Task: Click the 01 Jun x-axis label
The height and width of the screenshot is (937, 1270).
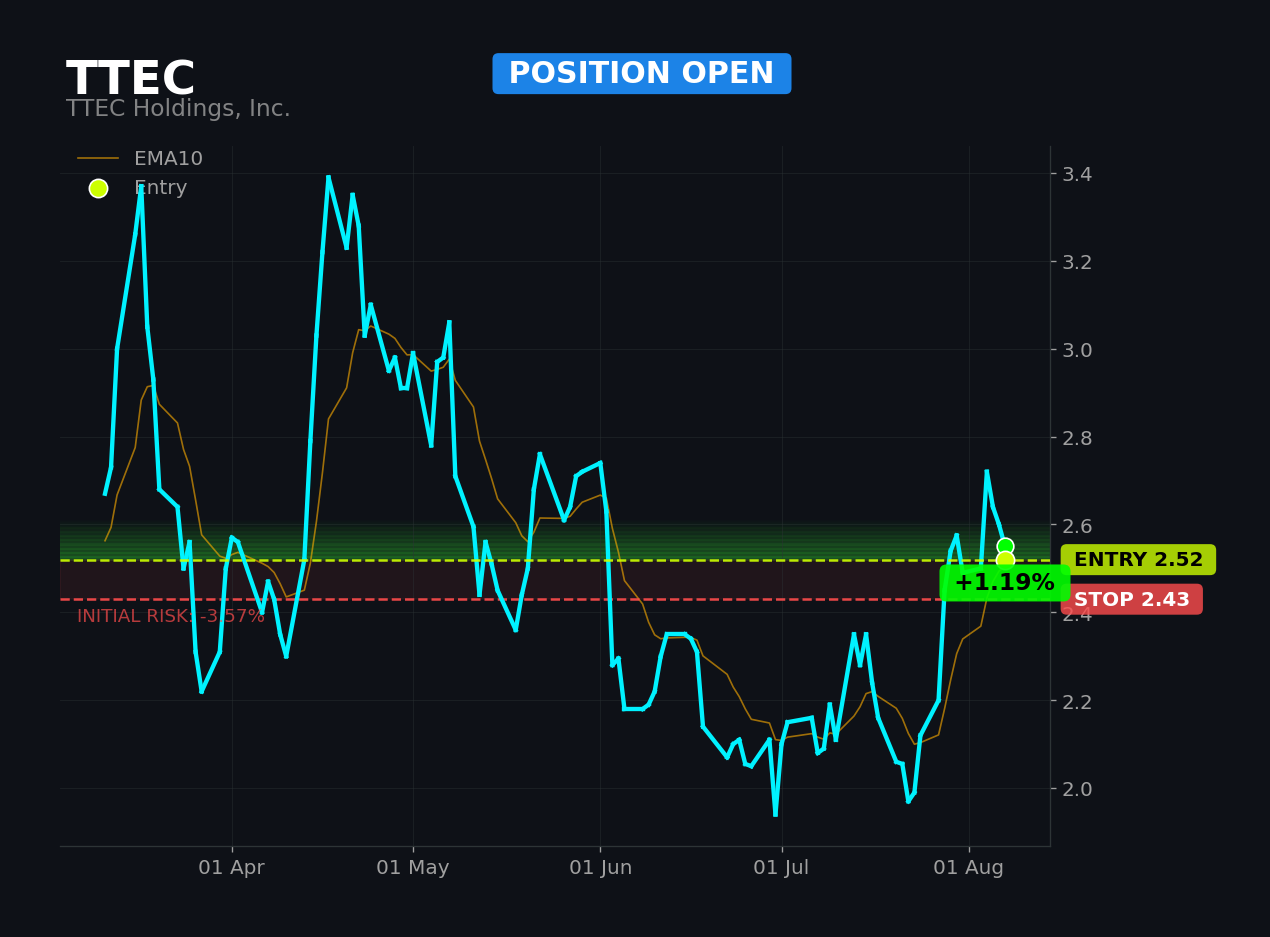Action: (x=600, y=868)
